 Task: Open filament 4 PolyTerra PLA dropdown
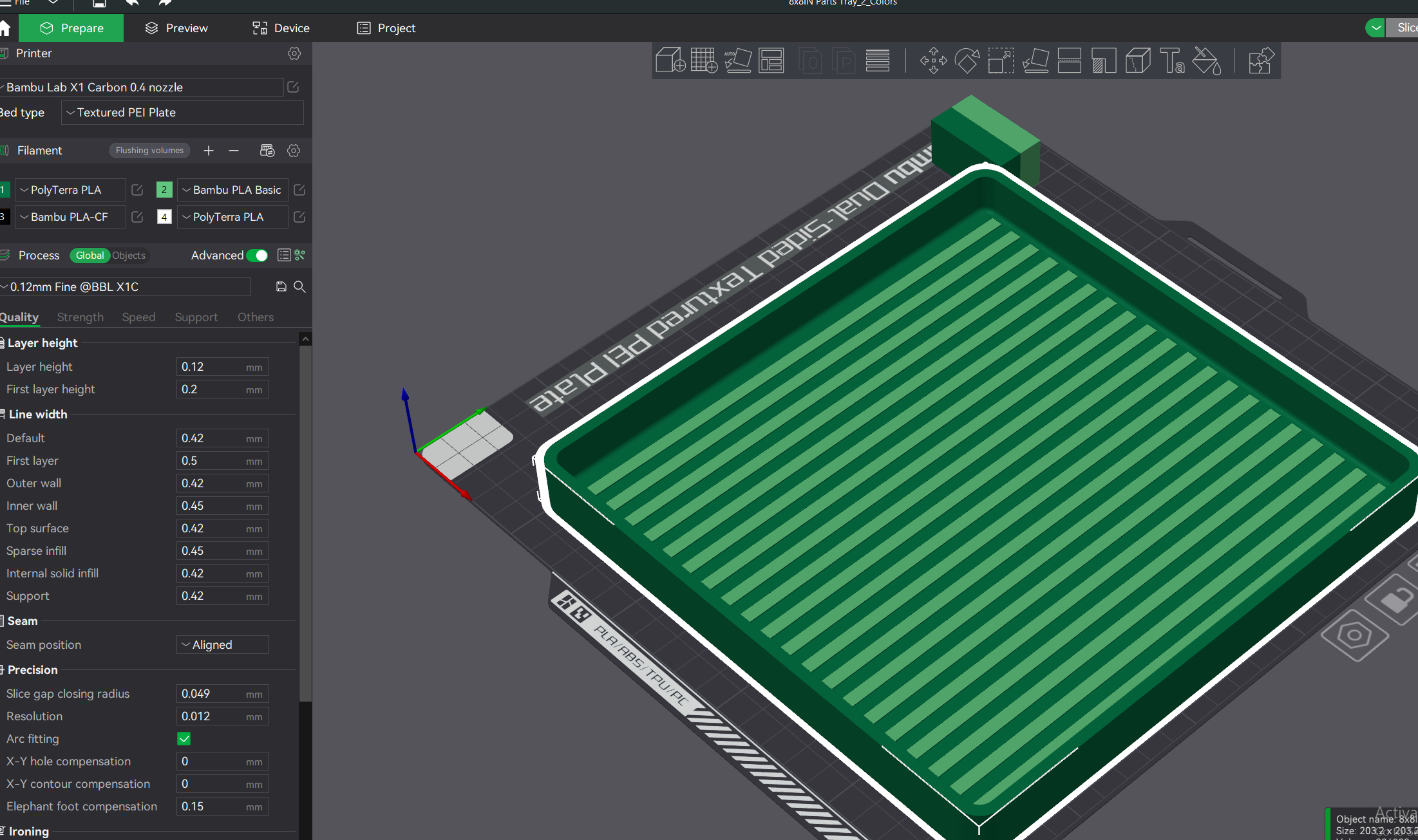pyautogui.click(x=232, y=217)
